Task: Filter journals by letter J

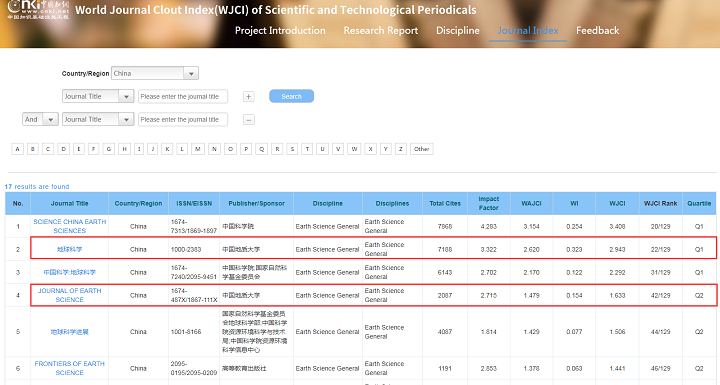Action: [153, 149]
